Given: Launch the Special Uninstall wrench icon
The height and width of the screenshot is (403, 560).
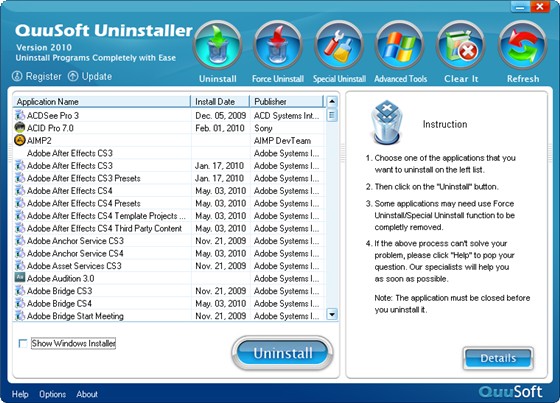Looking at the screenshot, I should pos(339,45).
